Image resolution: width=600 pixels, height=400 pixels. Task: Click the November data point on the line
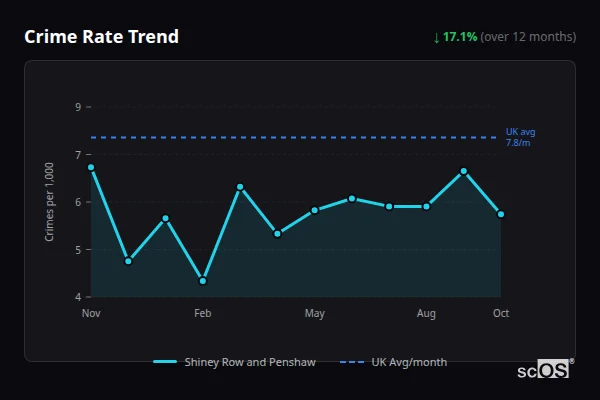pos(91,167)
